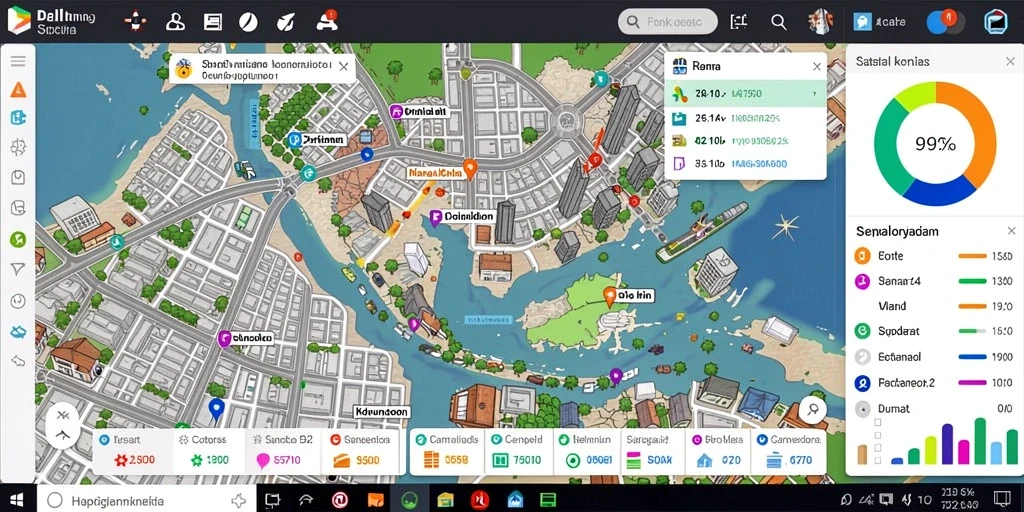This screenshot has height=512, width=1024.
Task: Click the map magnifier zoom button
Action: tap(813, 409)
